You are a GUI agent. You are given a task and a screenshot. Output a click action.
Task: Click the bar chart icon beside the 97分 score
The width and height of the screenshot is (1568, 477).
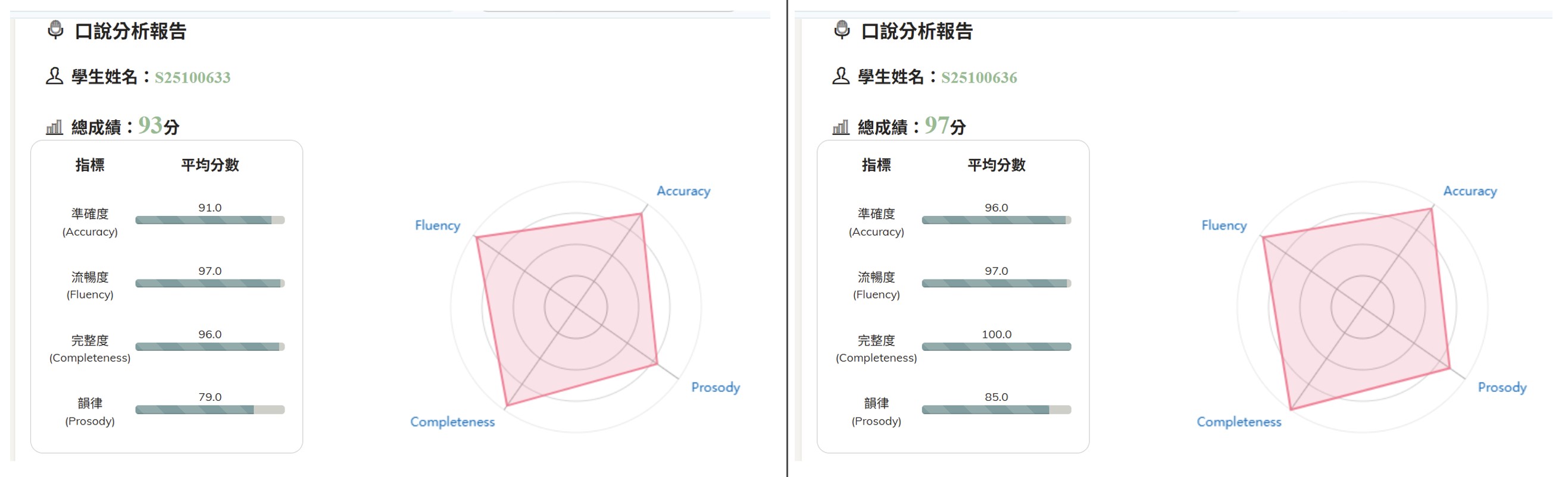841,127
